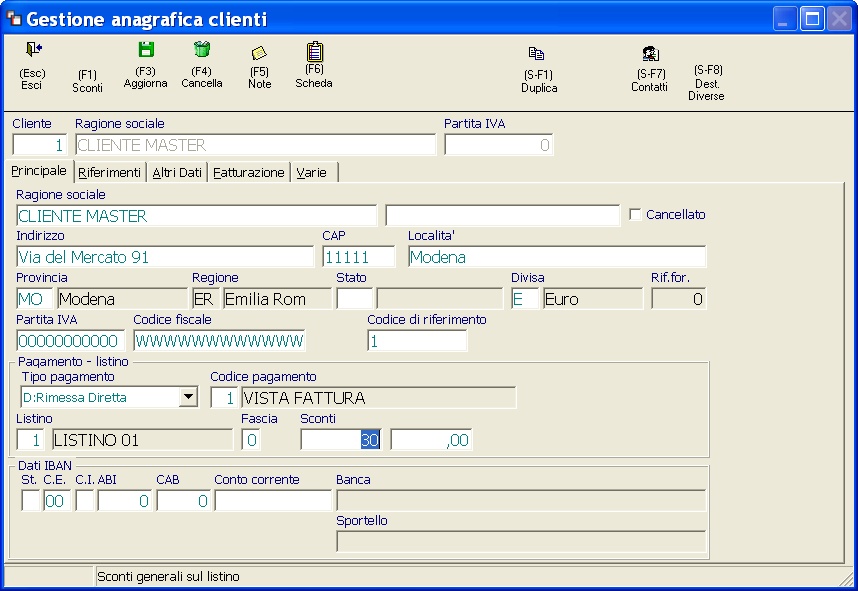This screenshot has width=858, height=591.
Task: Focus the Localita' field containing Modena
Action: (x=557, y=257)
